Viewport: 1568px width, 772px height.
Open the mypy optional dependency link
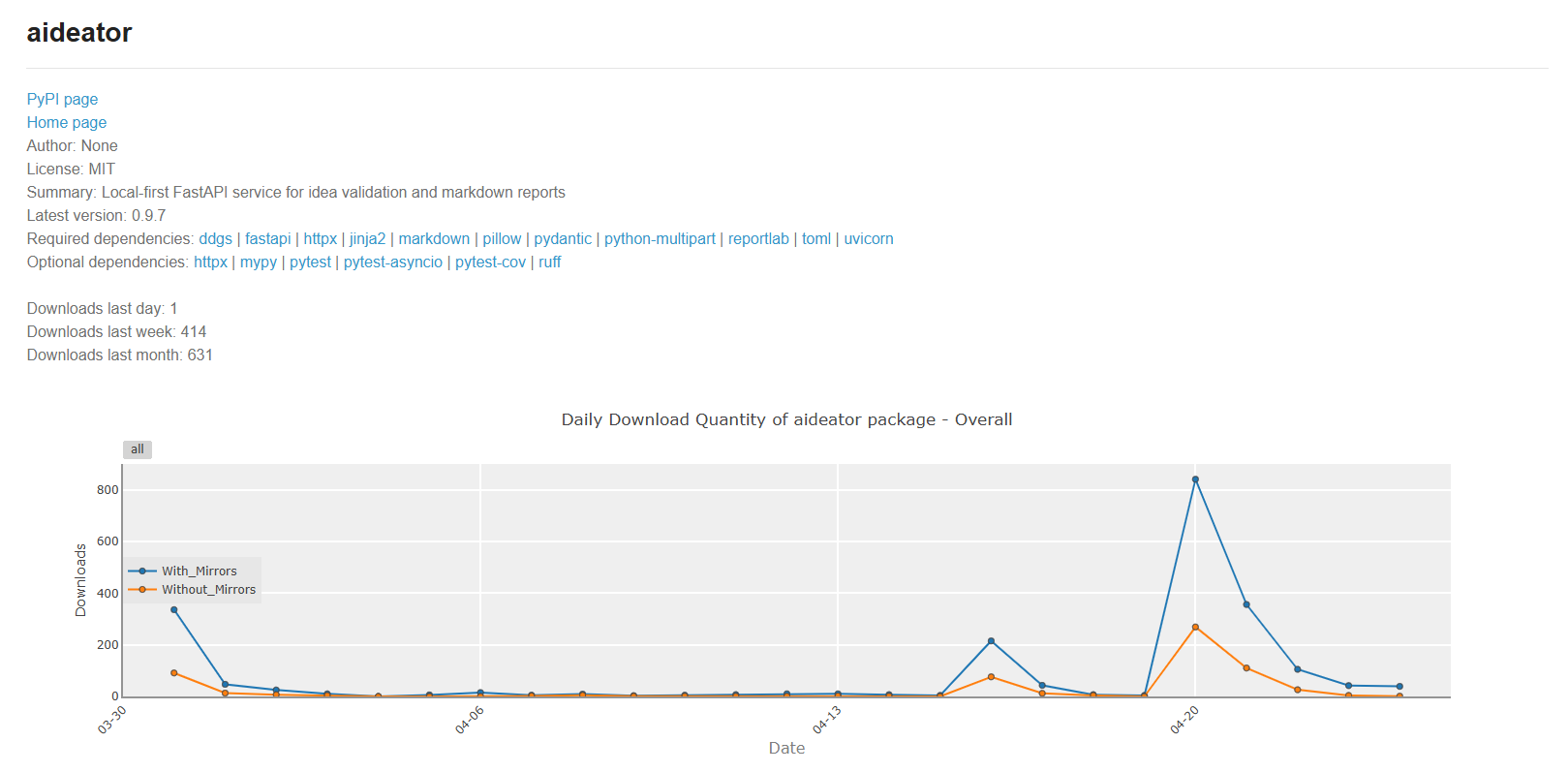pos(259,262)
